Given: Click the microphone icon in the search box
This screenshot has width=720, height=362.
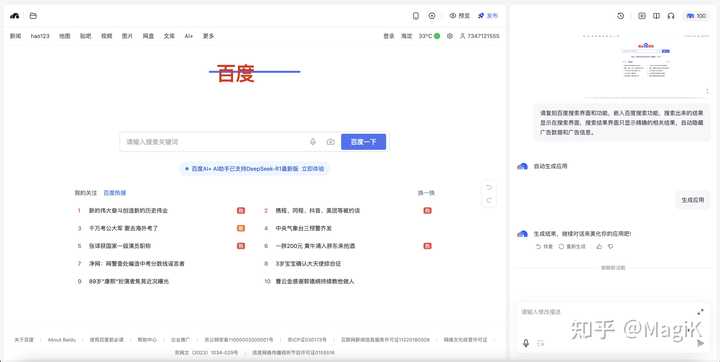Looking at the screenshot, I should 313,142.
